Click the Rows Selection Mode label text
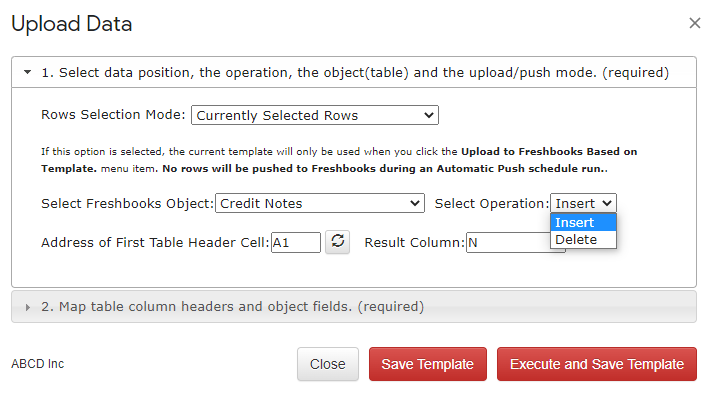The height and width of the screenshot is (406, 711). tap(113, 115)
